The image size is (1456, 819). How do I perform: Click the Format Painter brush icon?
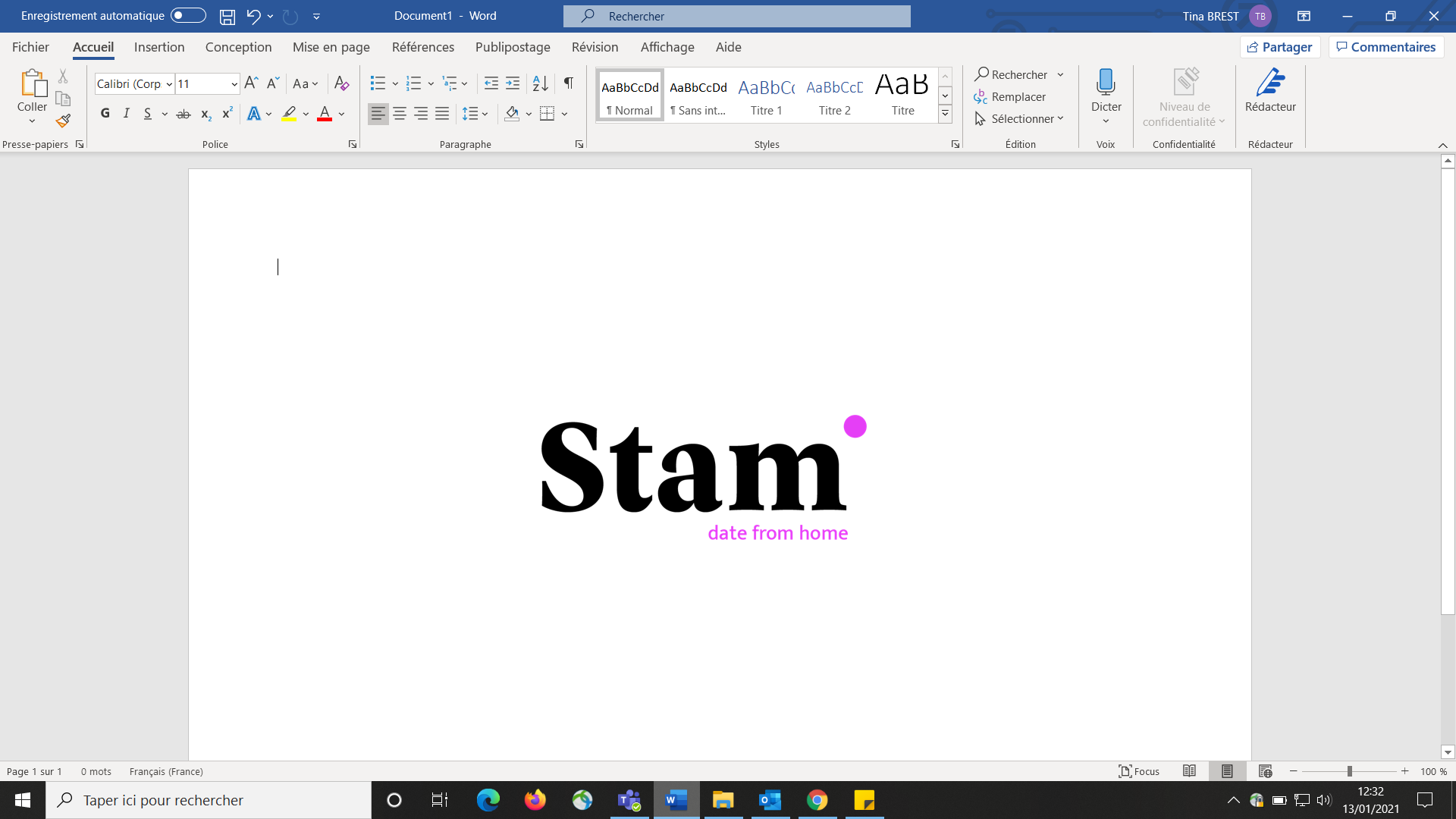point(63,121)
